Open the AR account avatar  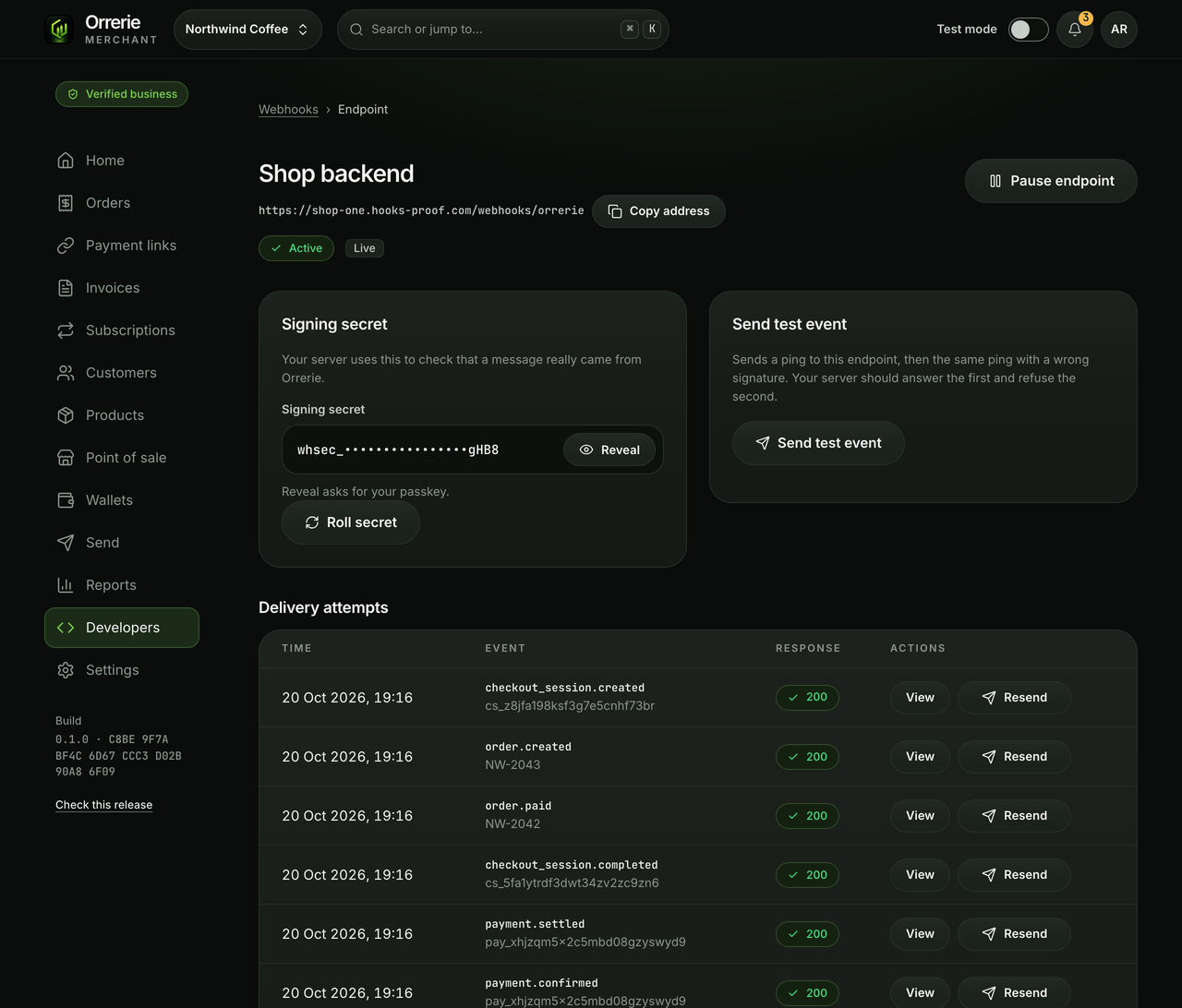click(1119, 29)
